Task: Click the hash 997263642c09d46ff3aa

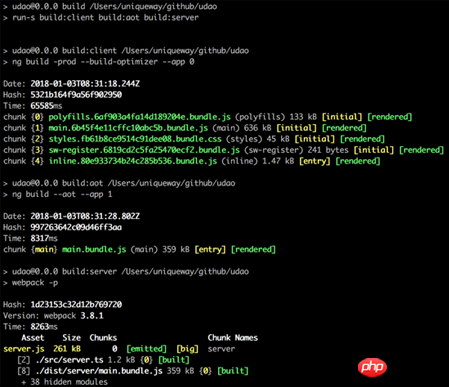Action: [76, 227]
